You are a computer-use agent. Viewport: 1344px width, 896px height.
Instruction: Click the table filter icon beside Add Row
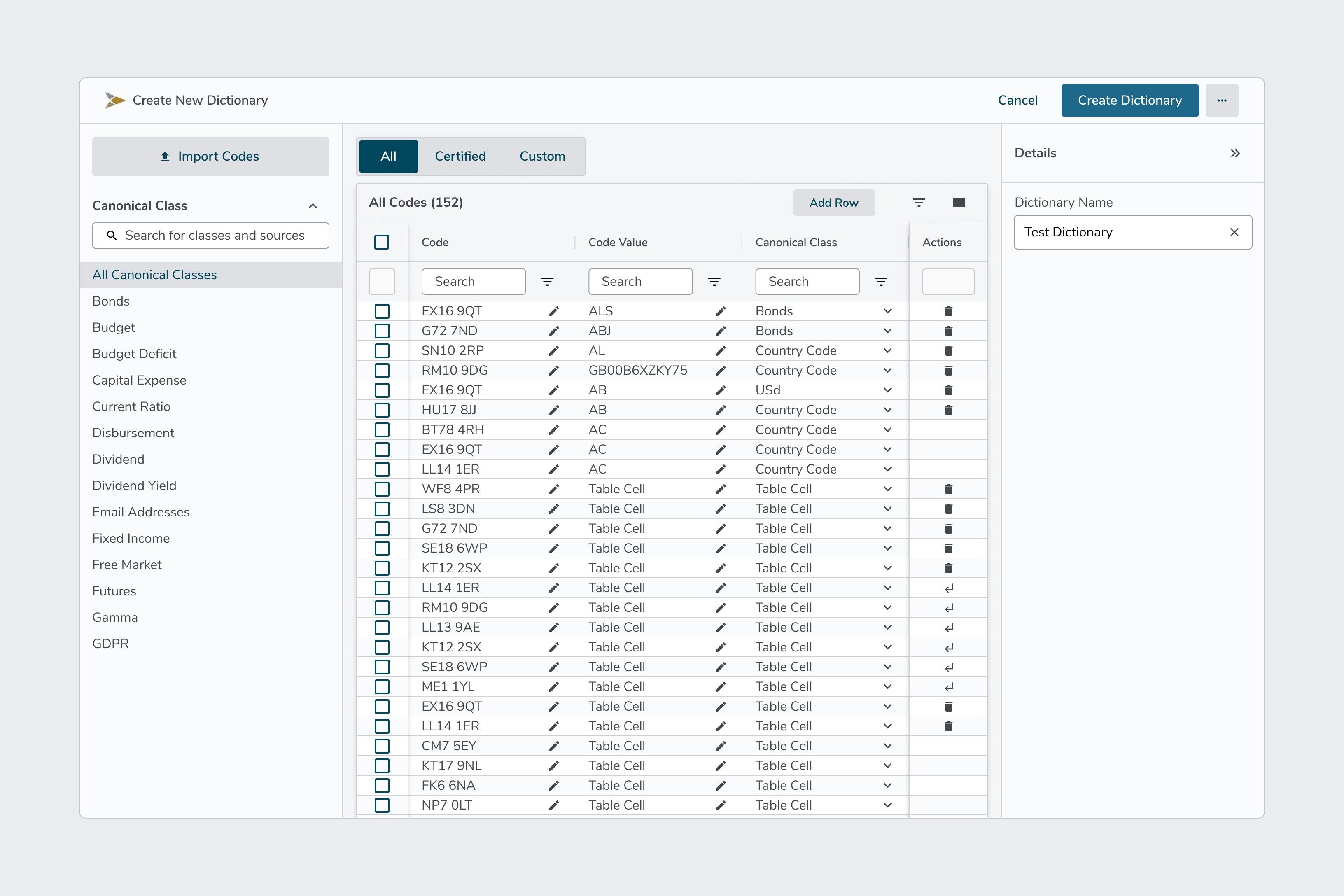click(x=918, y=202)
